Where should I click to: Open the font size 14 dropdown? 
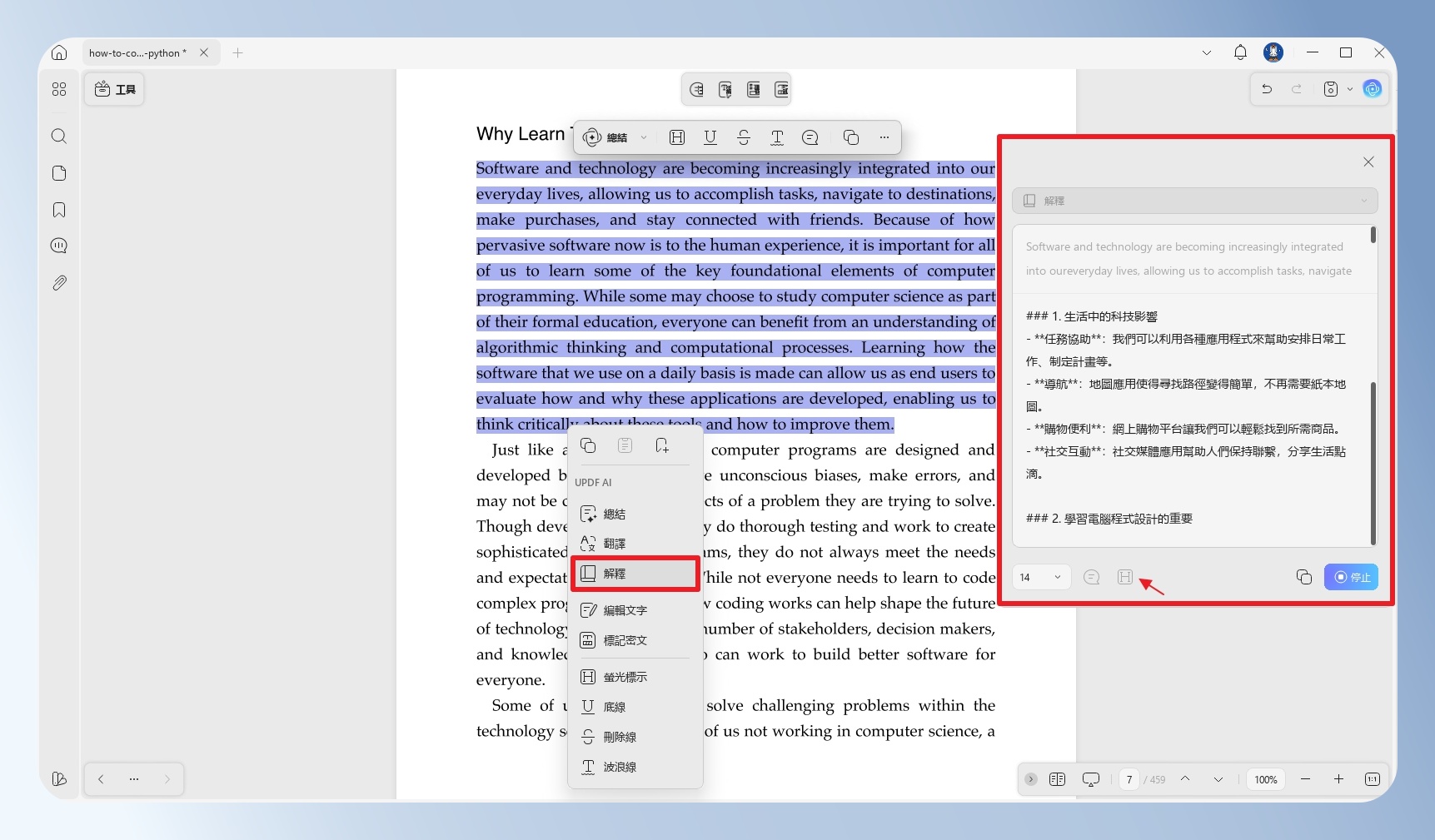(x=1041, y=577)
